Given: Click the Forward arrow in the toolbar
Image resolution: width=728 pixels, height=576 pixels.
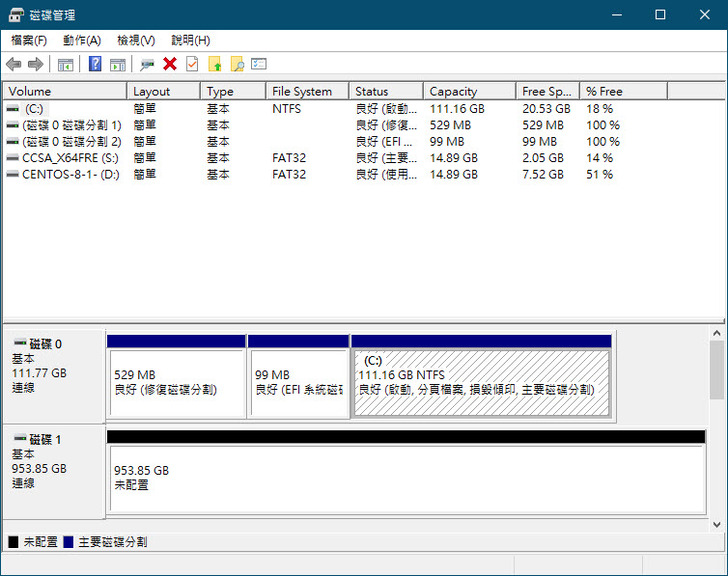Looking at the screenshot, I should 35,64.
